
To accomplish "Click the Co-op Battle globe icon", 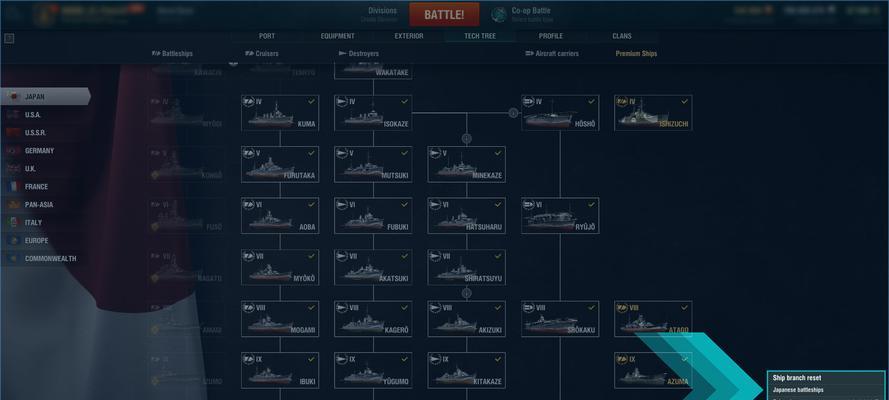I will [499, 15].
